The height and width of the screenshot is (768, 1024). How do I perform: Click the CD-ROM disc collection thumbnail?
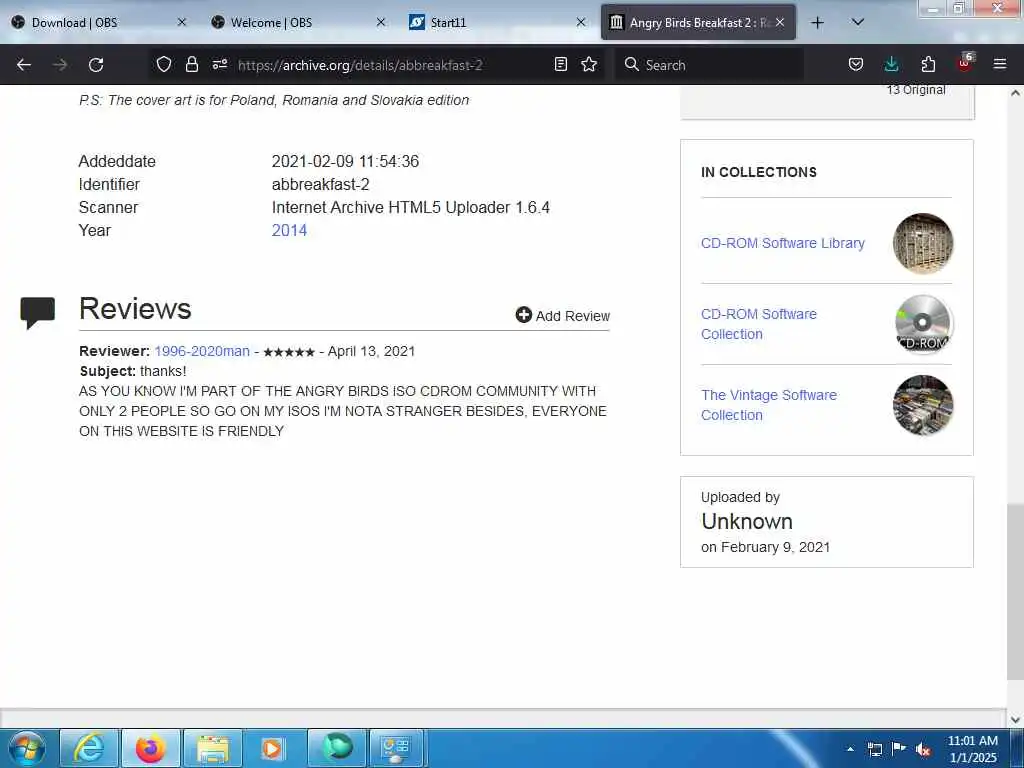pyautogui.click(x=923, y=324)
